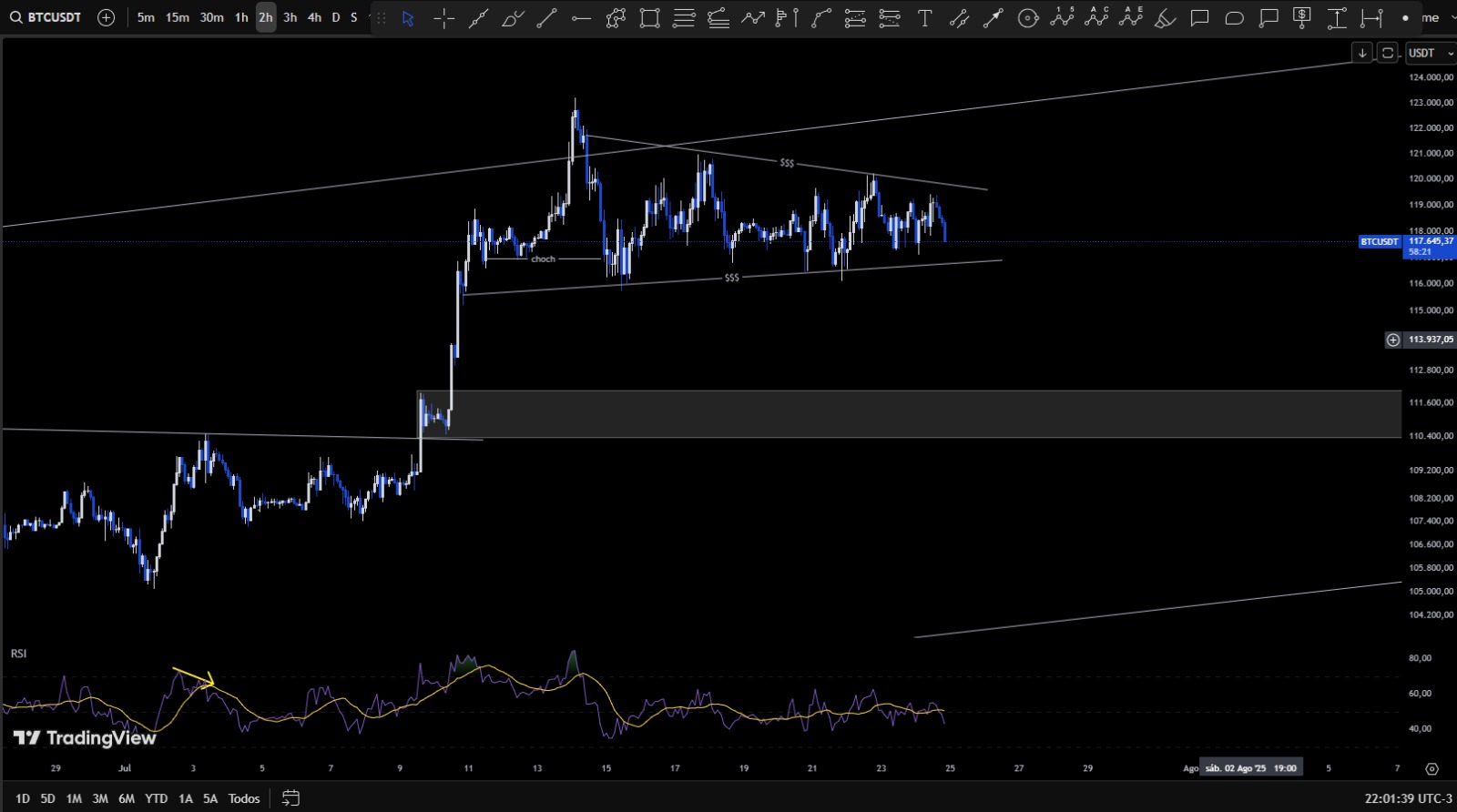This screenshot has height=812, width=1457.
Task: Select the crosshair cursor tool
Action: point(443,18)
